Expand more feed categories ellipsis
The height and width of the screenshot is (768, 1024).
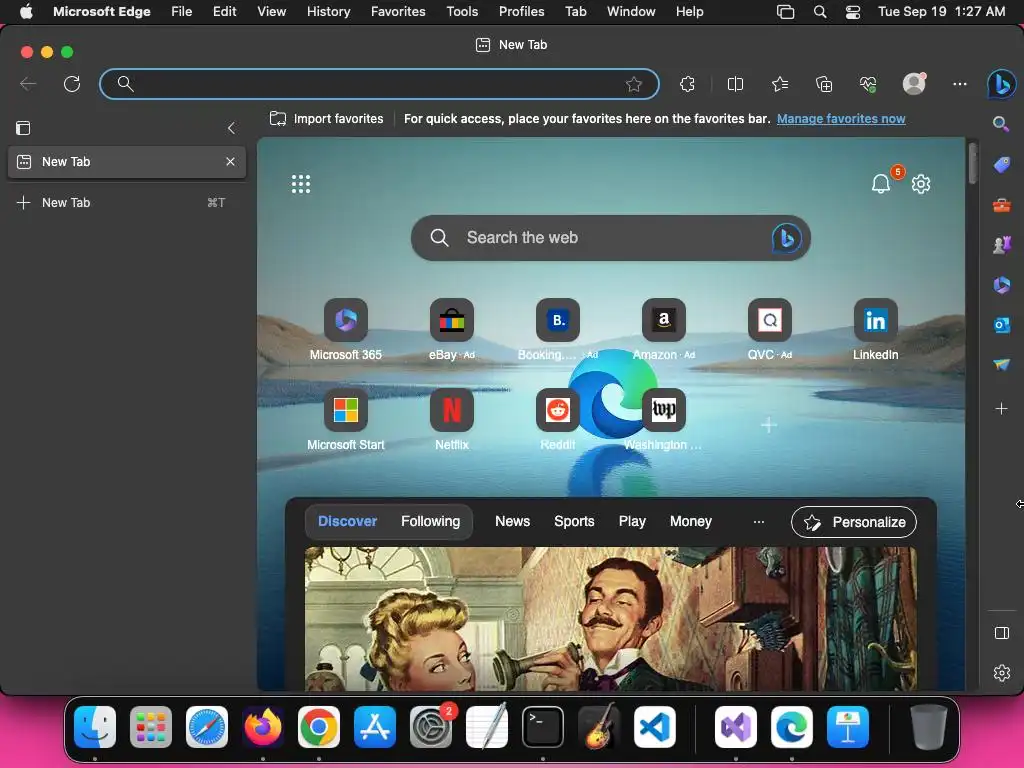[x=759, y=522]
